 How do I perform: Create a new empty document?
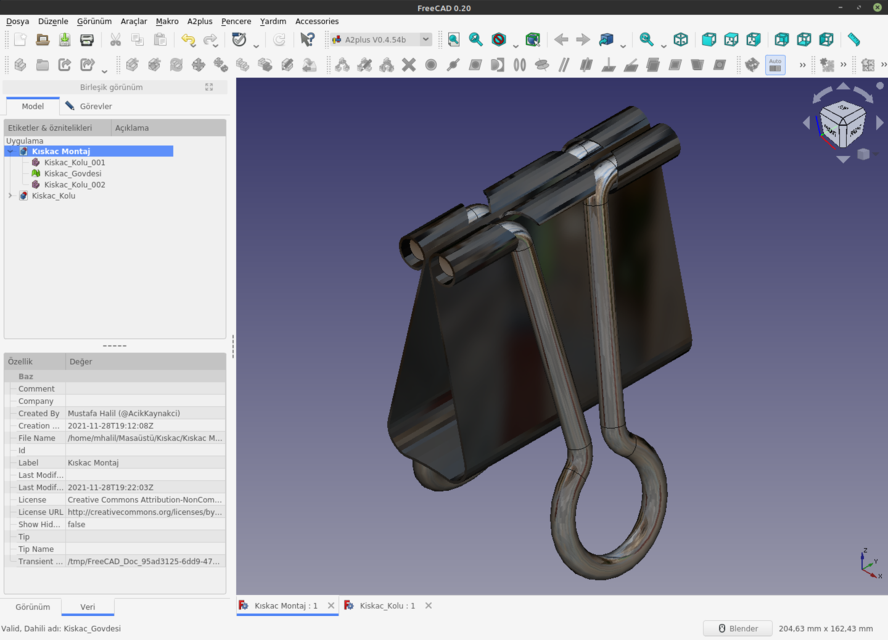20,40
